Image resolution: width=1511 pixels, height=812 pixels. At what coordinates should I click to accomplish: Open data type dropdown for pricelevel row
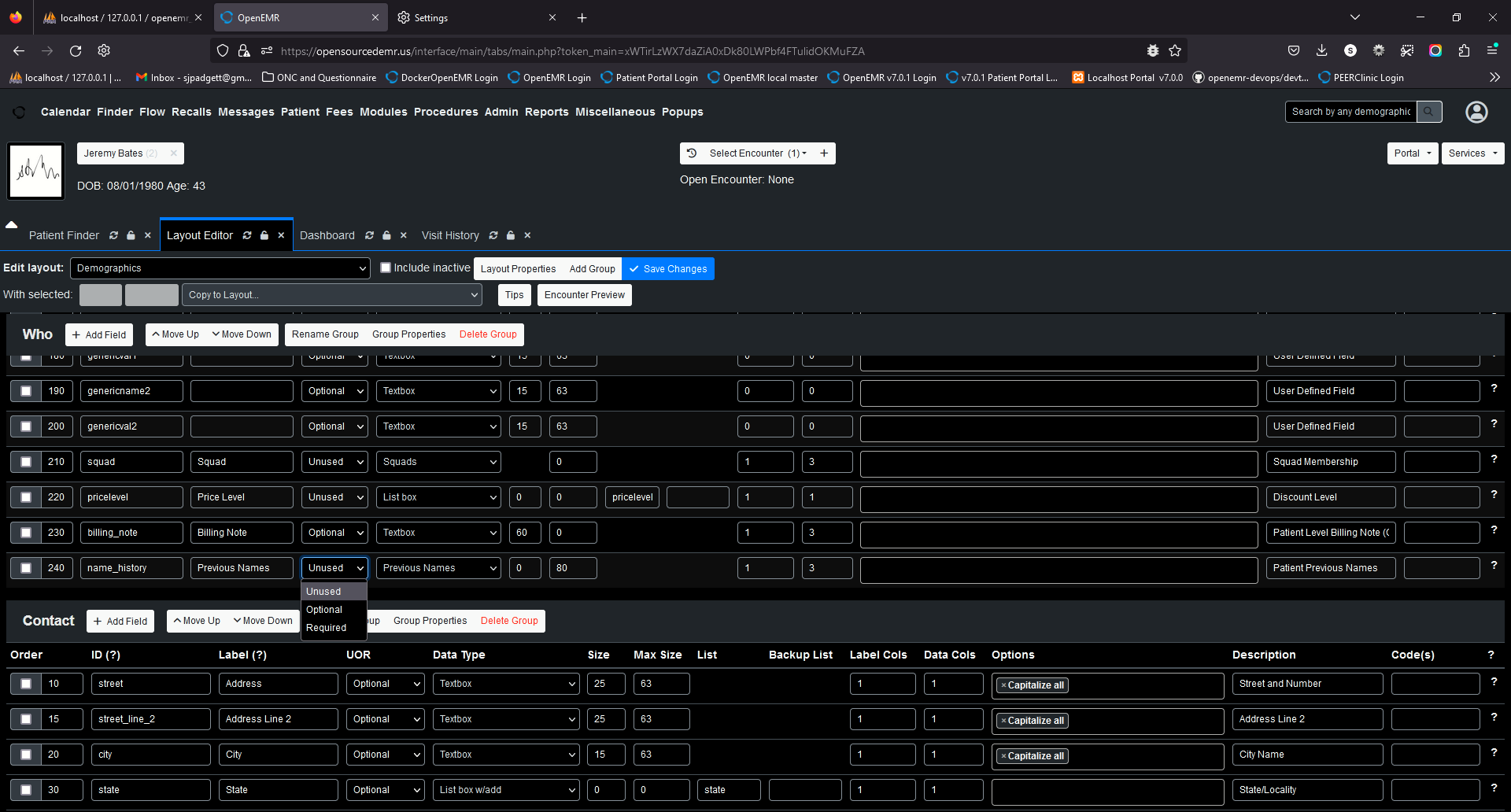coord(438,497)
